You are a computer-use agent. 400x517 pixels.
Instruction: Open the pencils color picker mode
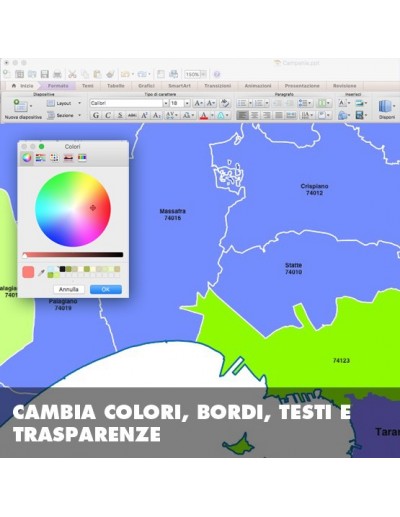(x=82, y=158)
